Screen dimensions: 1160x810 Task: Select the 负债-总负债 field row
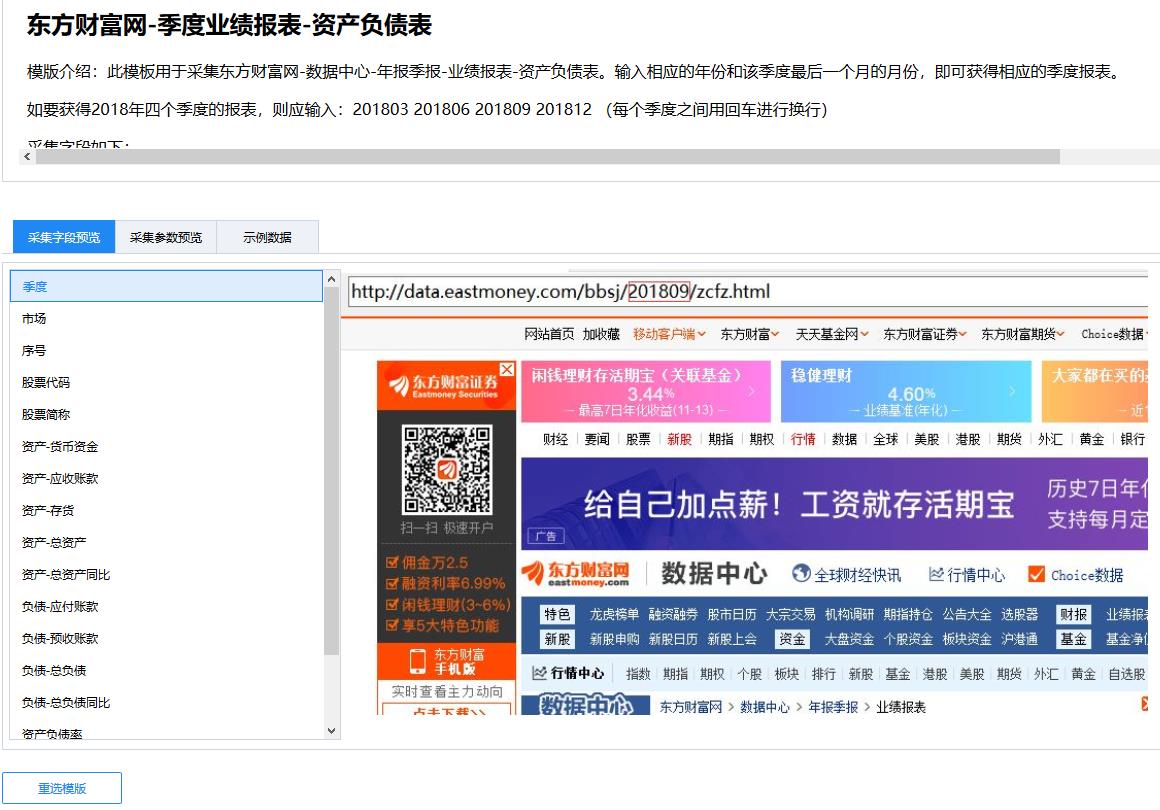click(166, 670)
